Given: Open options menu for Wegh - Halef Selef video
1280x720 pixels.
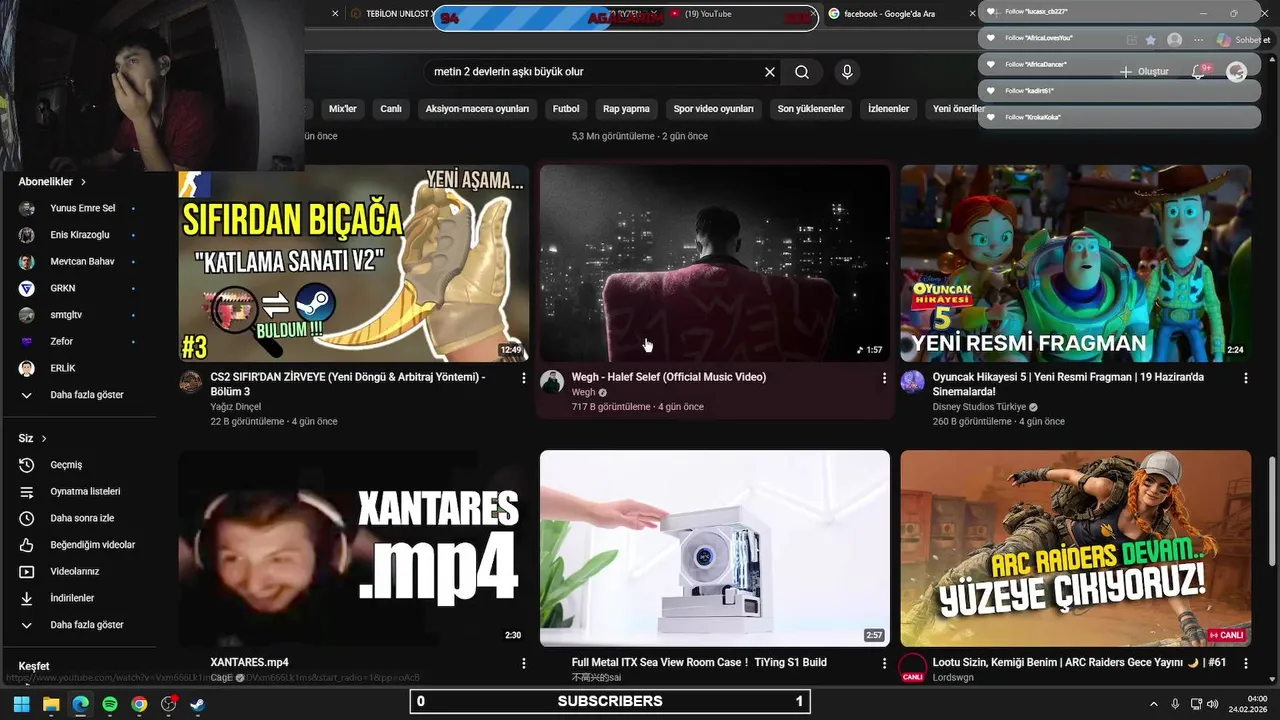Looking at the screenshot, I should click(884, 378).
